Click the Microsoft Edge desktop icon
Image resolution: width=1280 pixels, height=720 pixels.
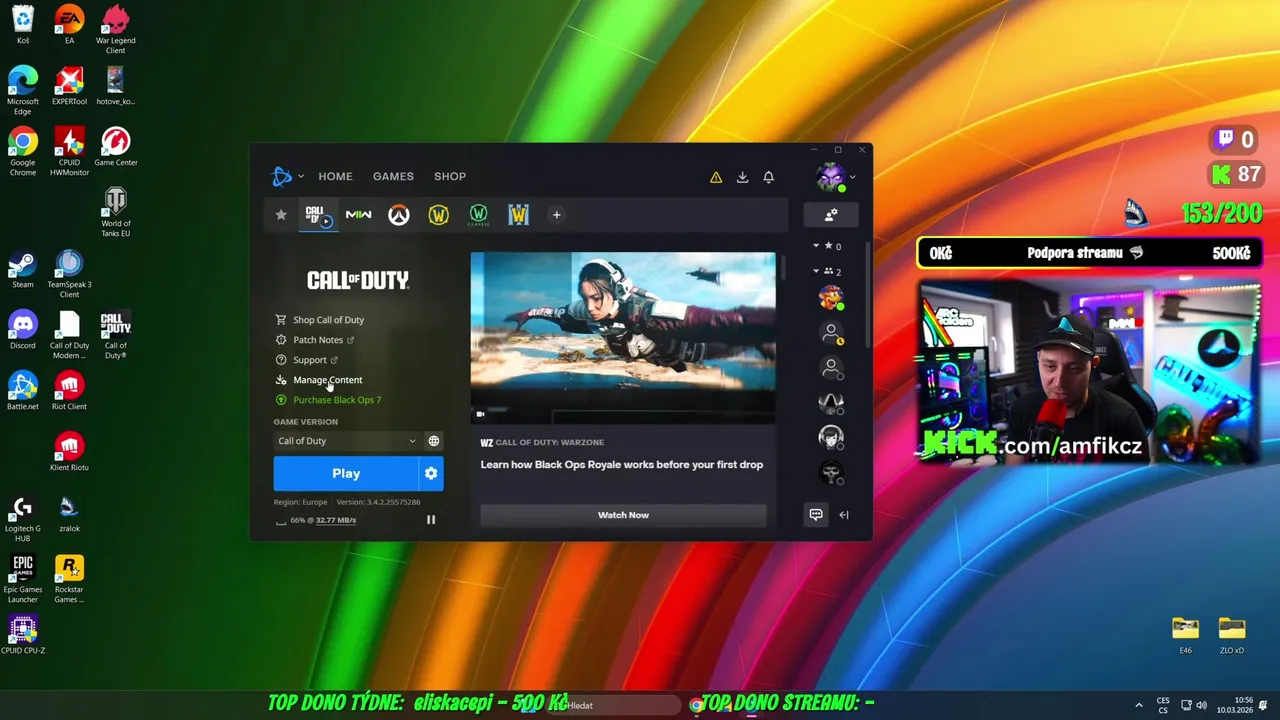coord(23,91)
